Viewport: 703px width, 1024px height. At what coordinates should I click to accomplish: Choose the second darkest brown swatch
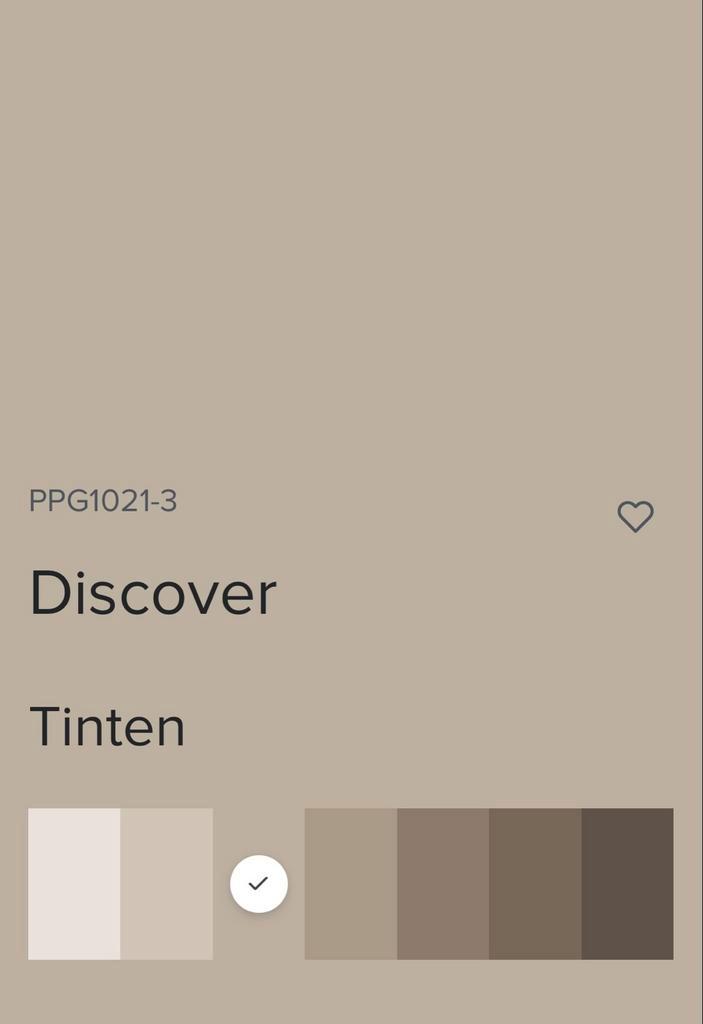point(535,884)
